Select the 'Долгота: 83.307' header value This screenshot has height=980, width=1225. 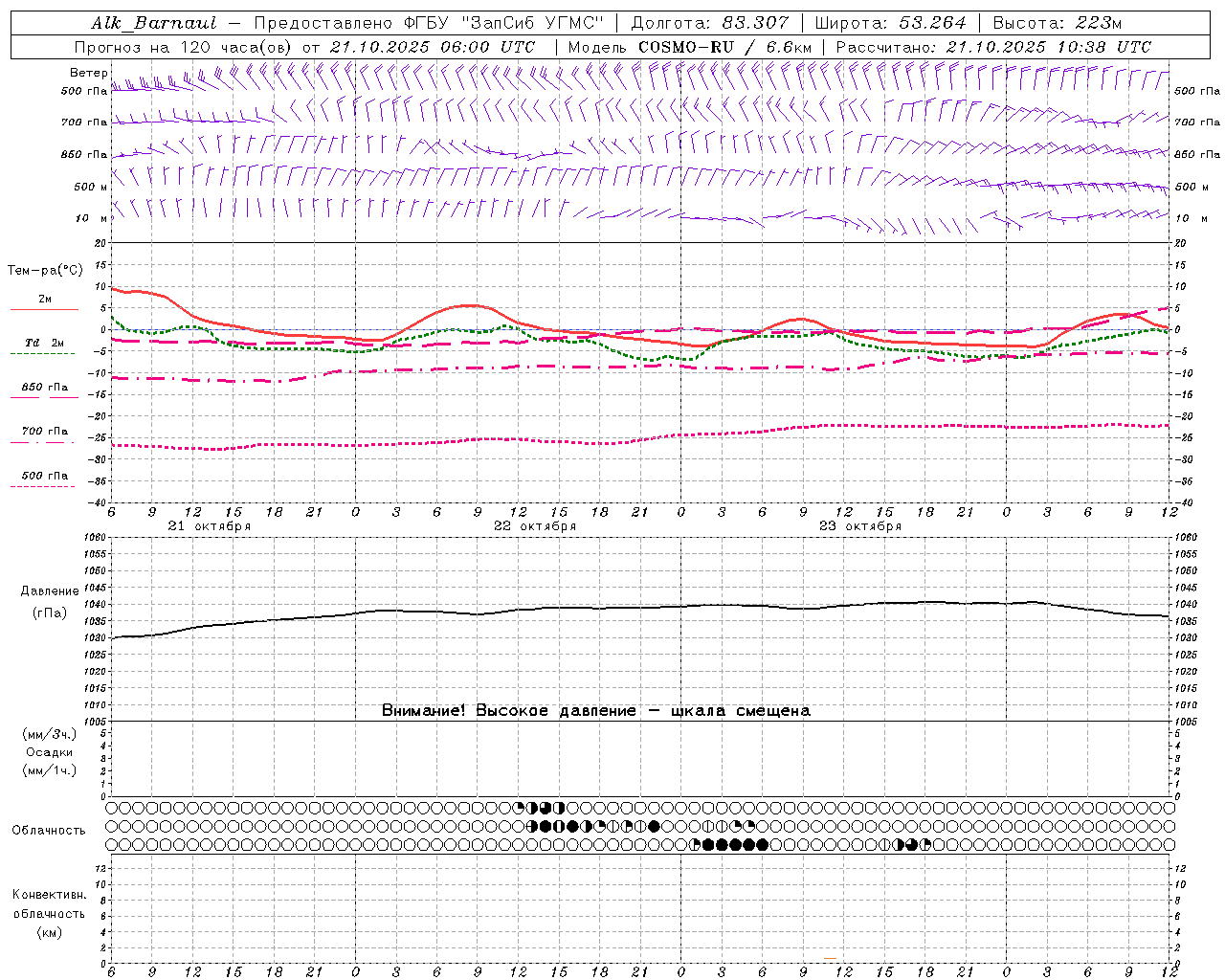click(x=710, y=23)
